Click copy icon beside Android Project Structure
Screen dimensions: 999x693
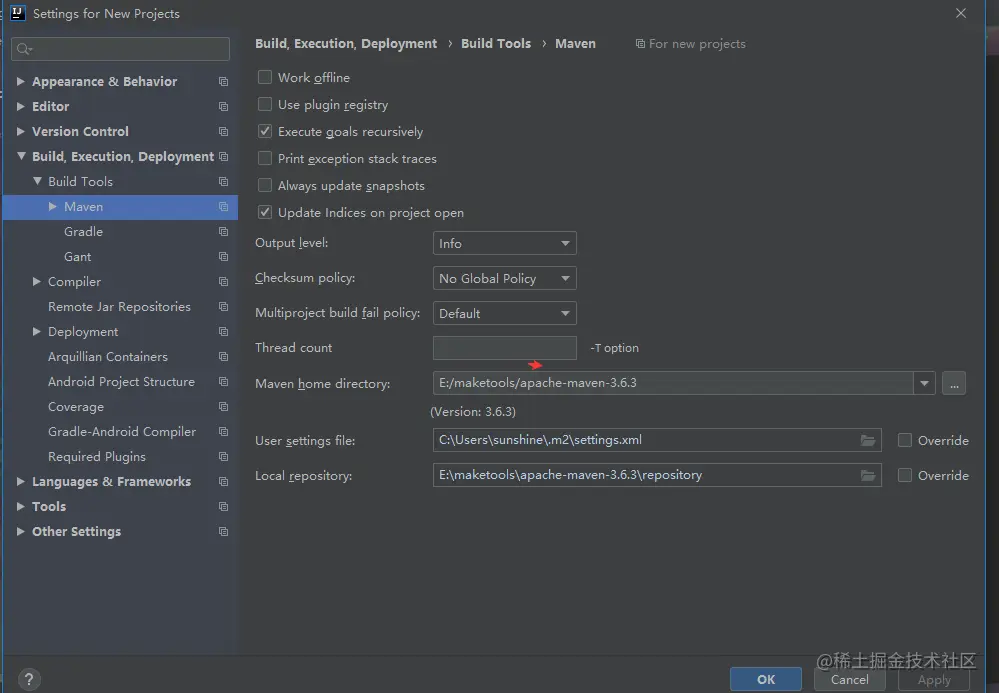tap(223, 382)
